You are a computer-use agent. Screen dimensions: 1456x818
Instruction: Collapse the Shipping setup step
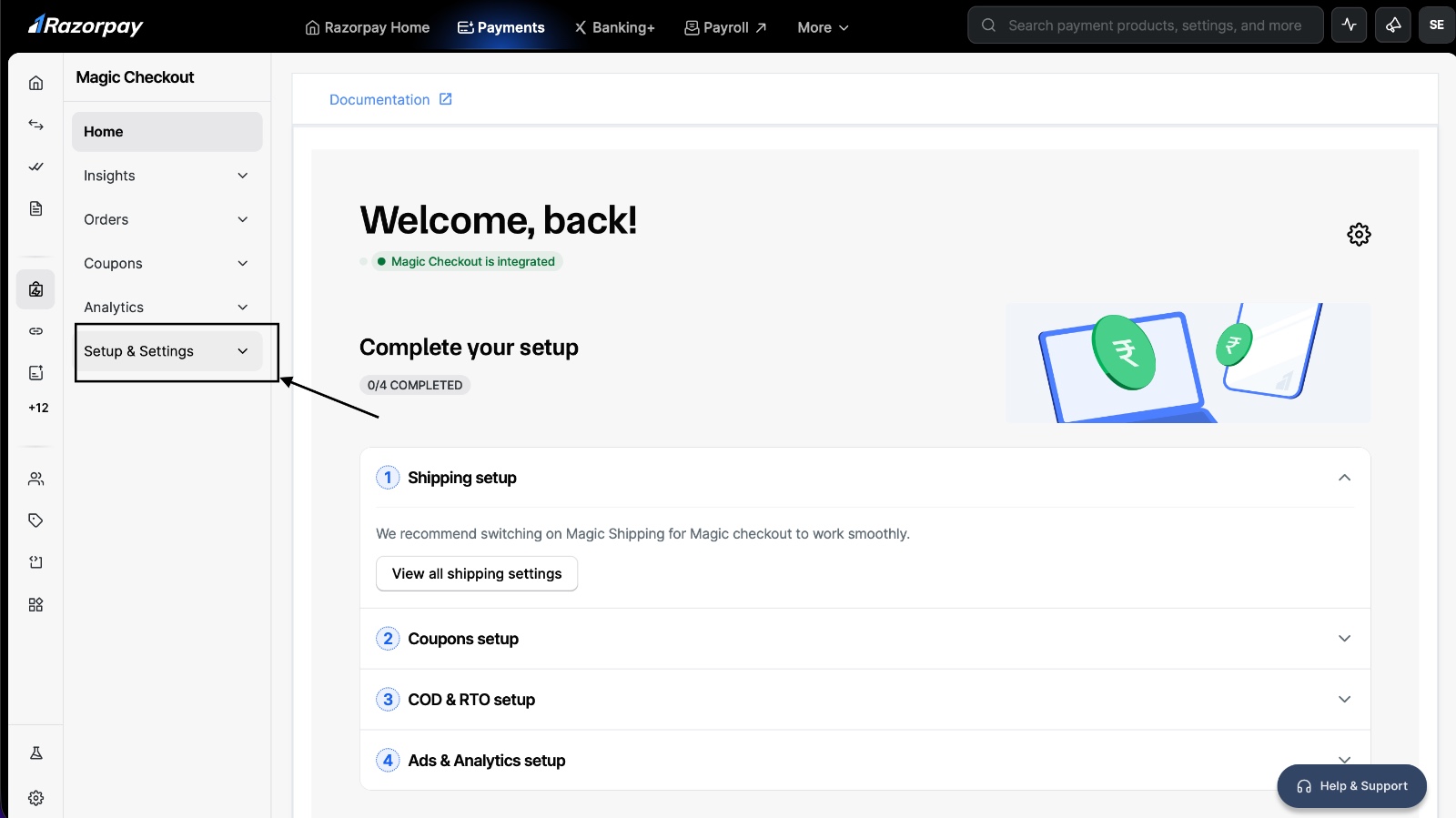1343,478
